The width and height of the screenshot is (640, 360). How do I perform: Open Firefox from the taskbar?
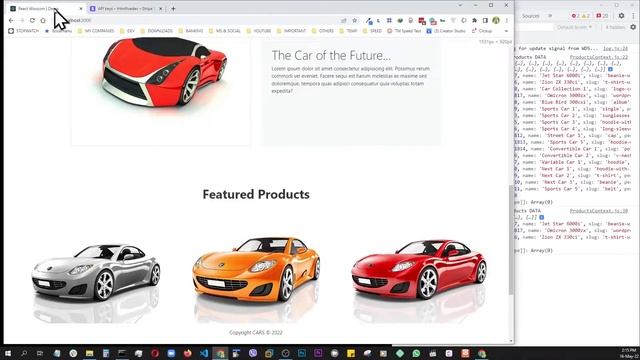188,353
